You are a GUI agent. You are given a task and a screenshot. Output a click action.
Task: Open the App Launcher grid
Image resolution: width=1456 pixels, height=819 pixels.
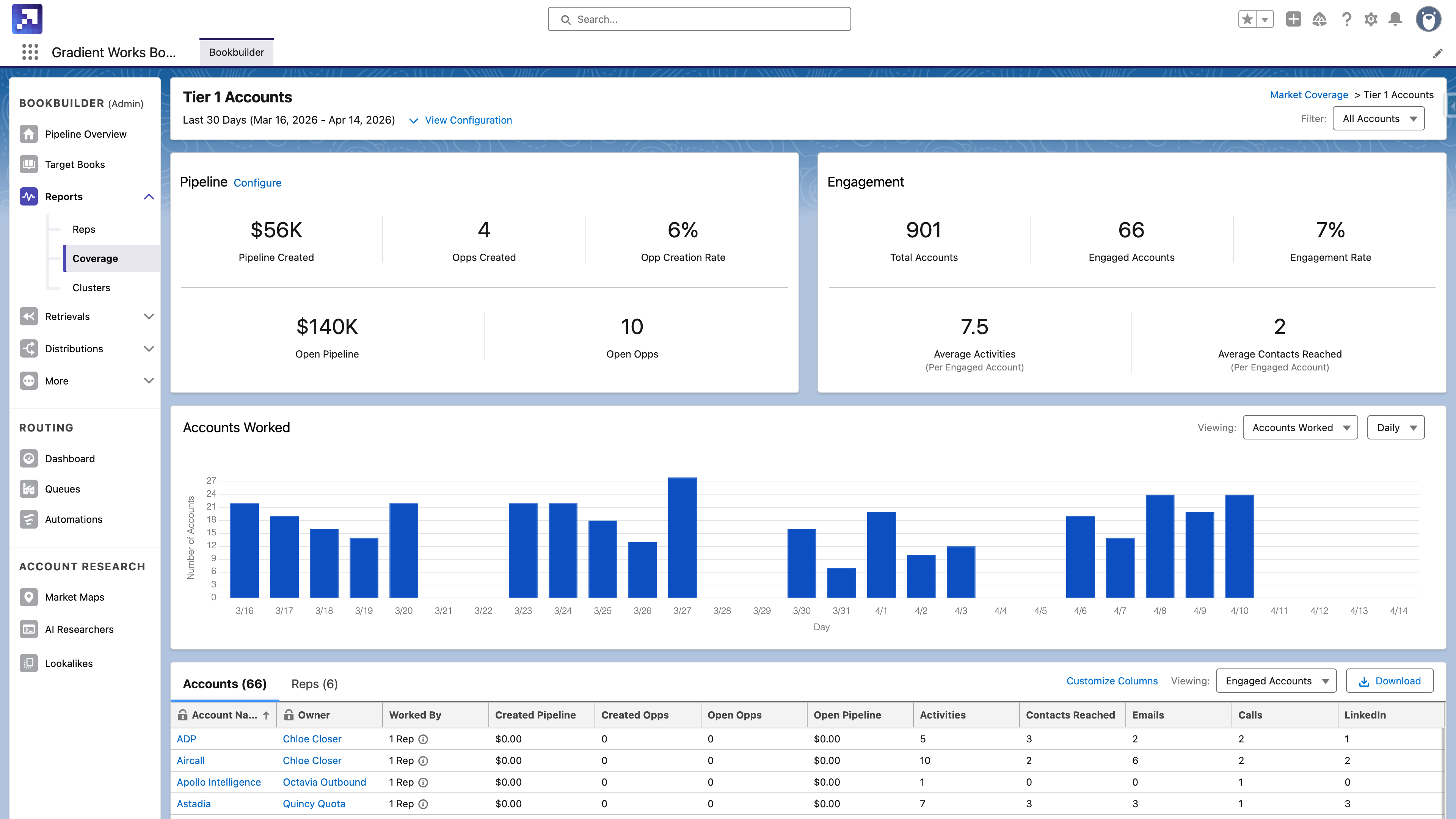[30, 52]
